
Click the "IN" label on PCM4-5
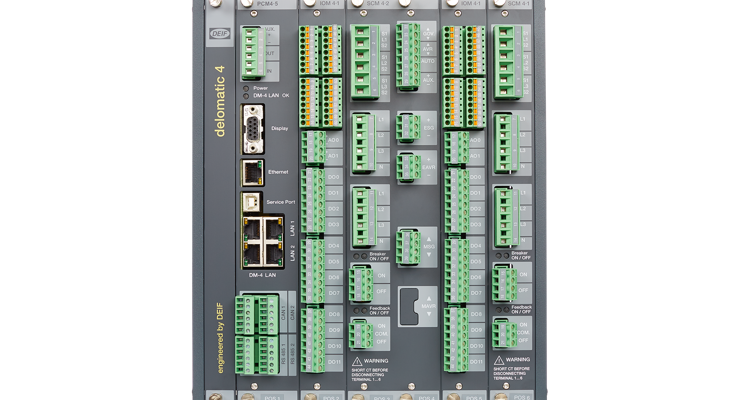269,71
